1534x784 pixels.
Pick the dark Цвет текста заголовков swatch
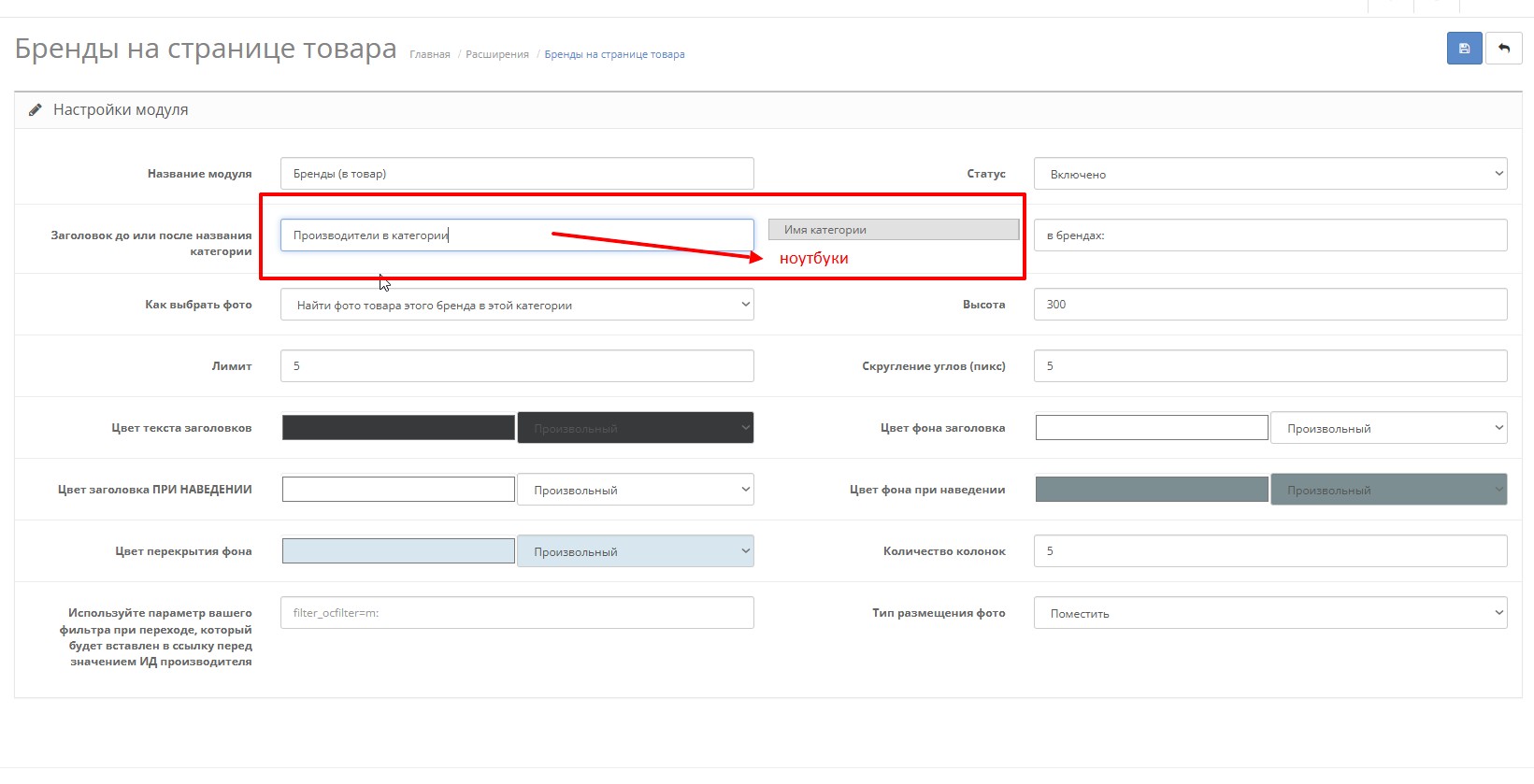398,428
